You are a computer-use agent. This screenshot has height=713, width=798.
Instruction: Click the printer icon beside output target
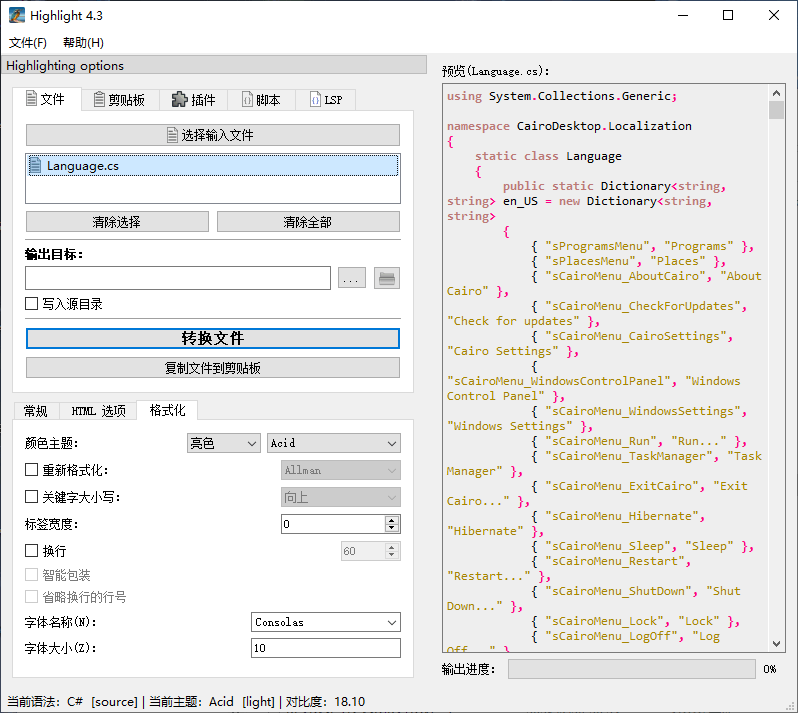pos(387,278)
